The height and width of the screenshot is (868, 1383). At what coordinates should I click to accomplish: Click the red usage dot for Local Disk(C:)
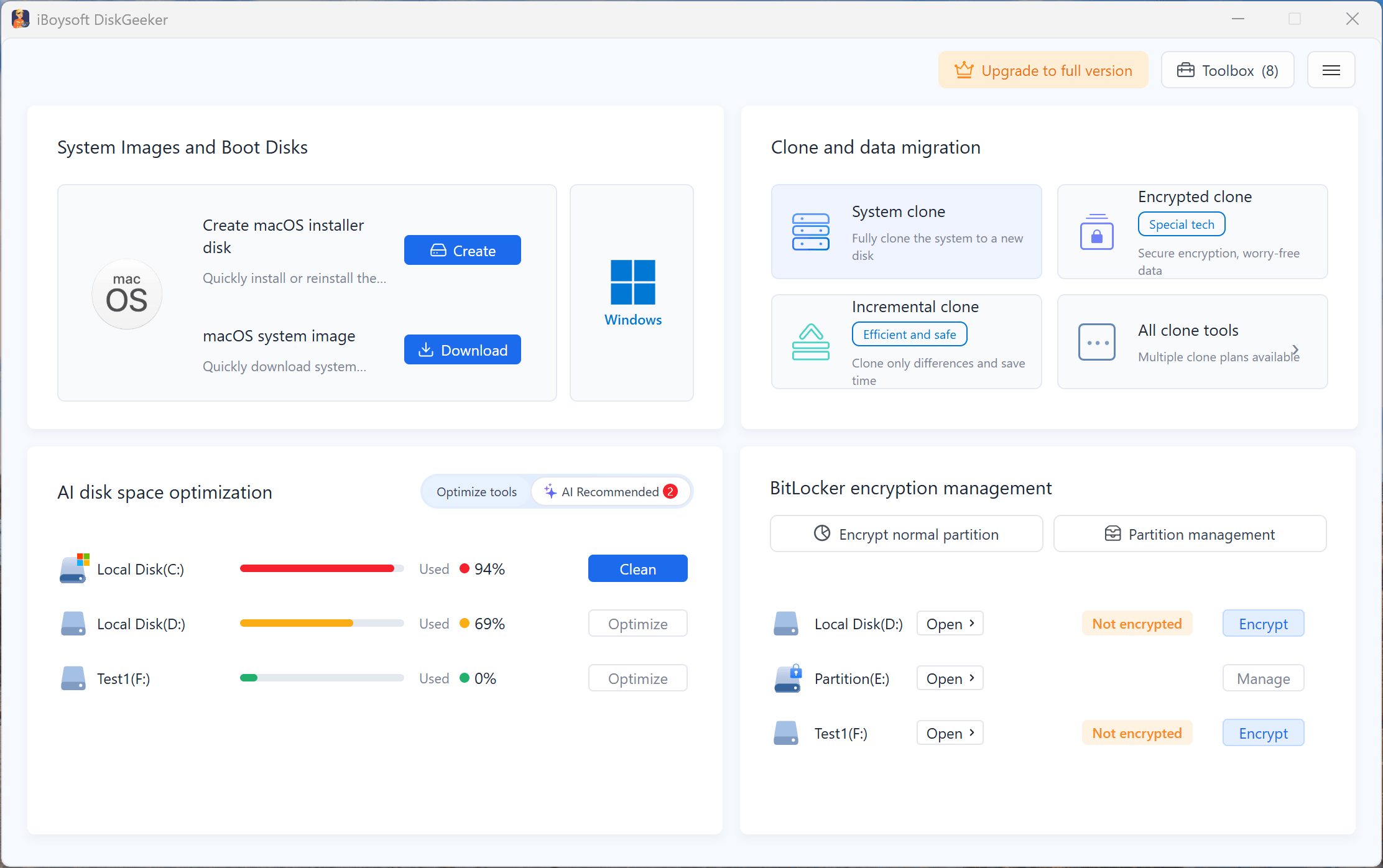pyautogui.click(x=465, y=568)
